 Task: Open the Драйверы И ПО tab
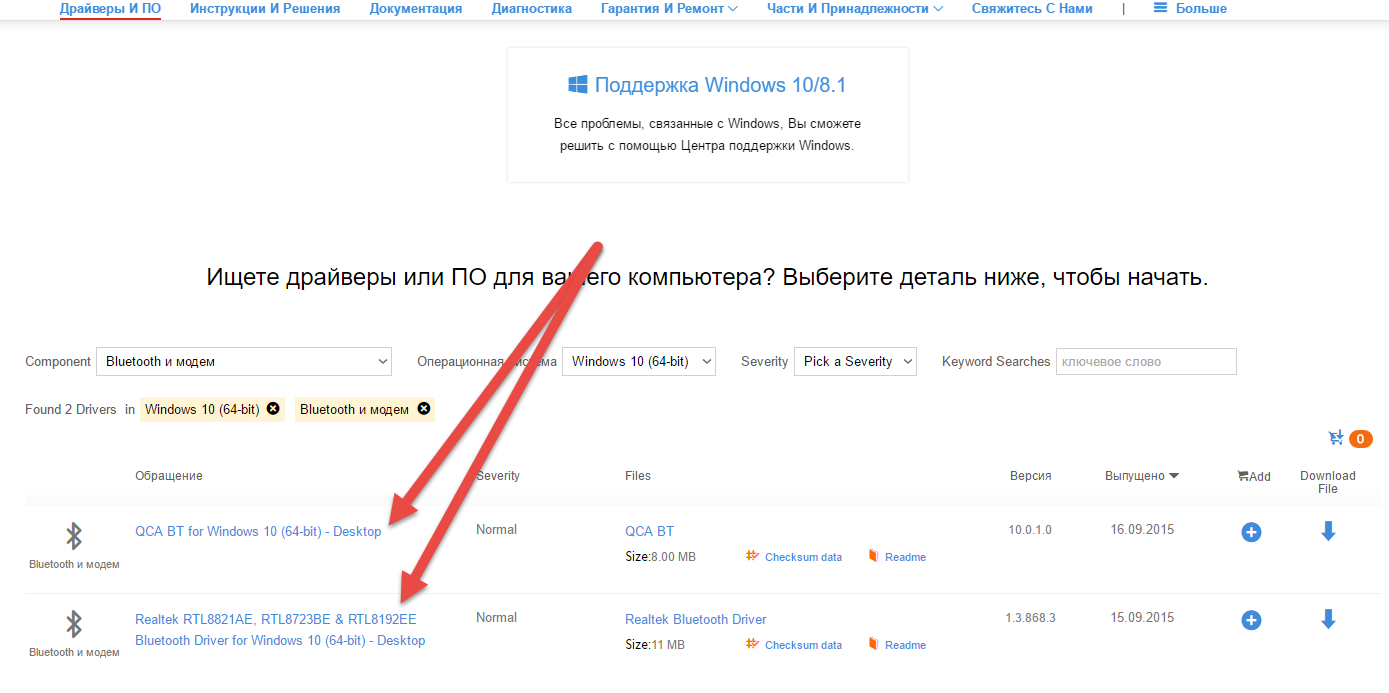(x=110, y=8)
